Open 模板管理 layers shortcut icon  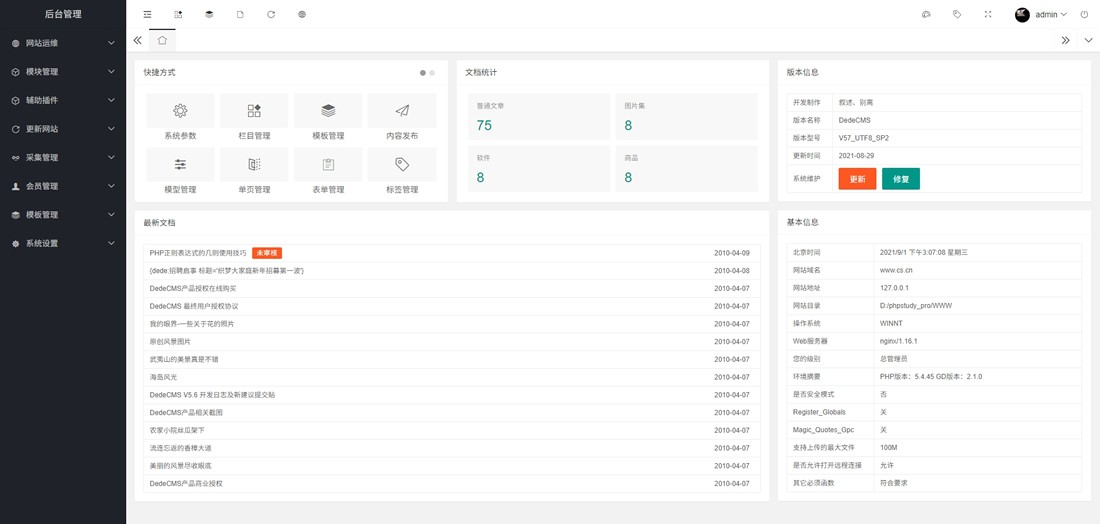(x=328, y=111)
